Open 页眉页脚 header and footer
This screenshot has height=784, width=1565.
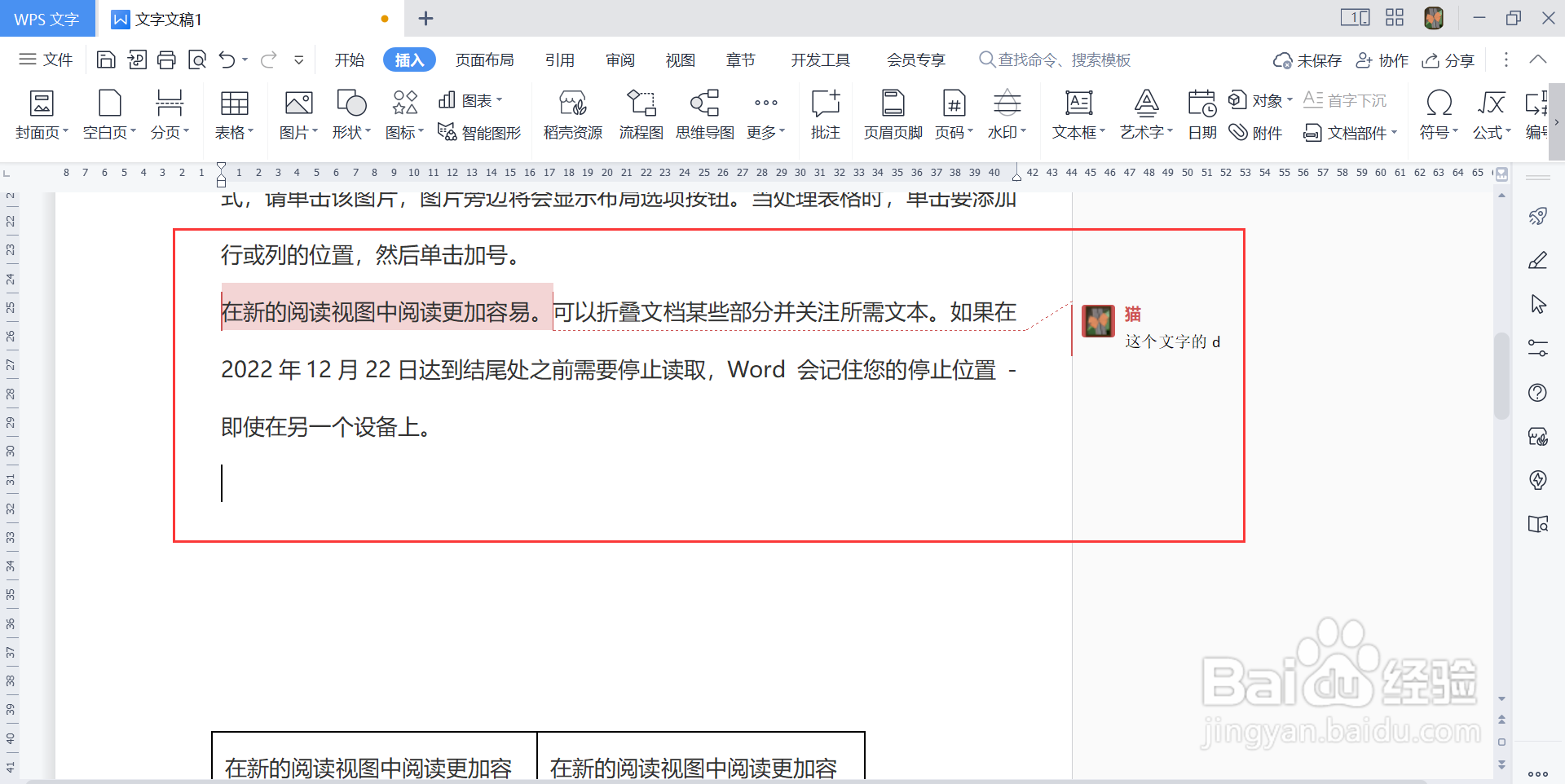tap(893, 114)
